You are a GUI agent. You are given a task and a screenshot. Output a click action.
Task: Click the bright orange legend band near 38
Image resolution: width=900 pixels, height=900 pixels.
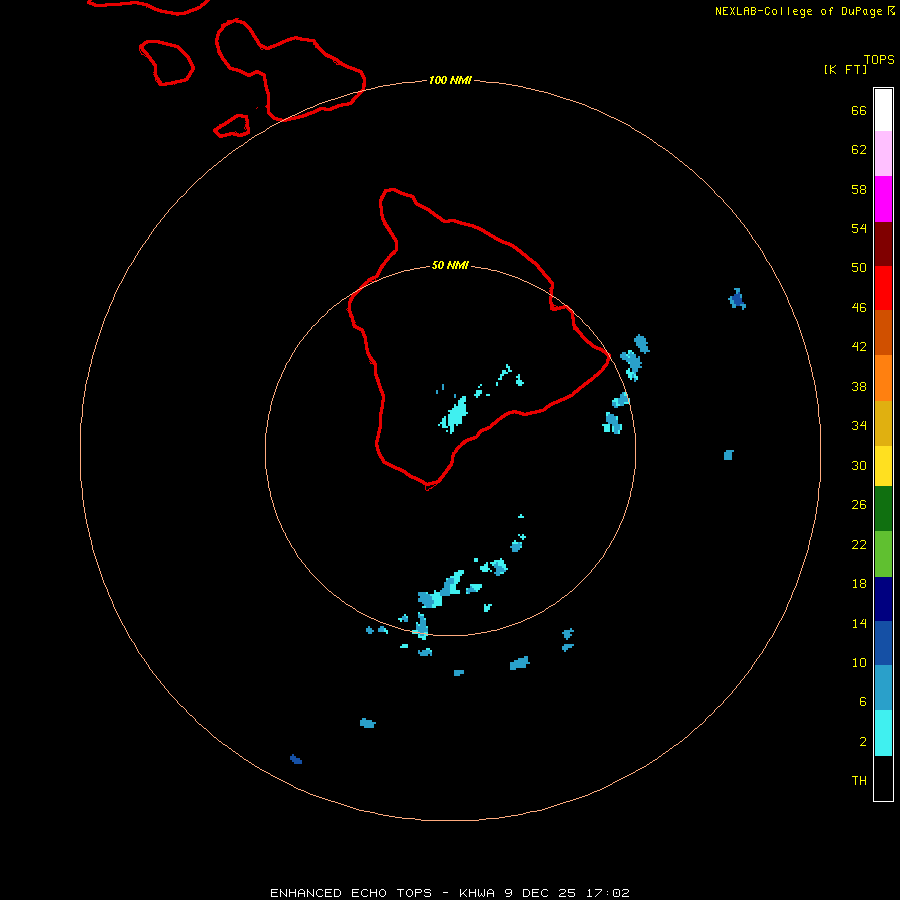pyautogui.click(x=883, y=378)
